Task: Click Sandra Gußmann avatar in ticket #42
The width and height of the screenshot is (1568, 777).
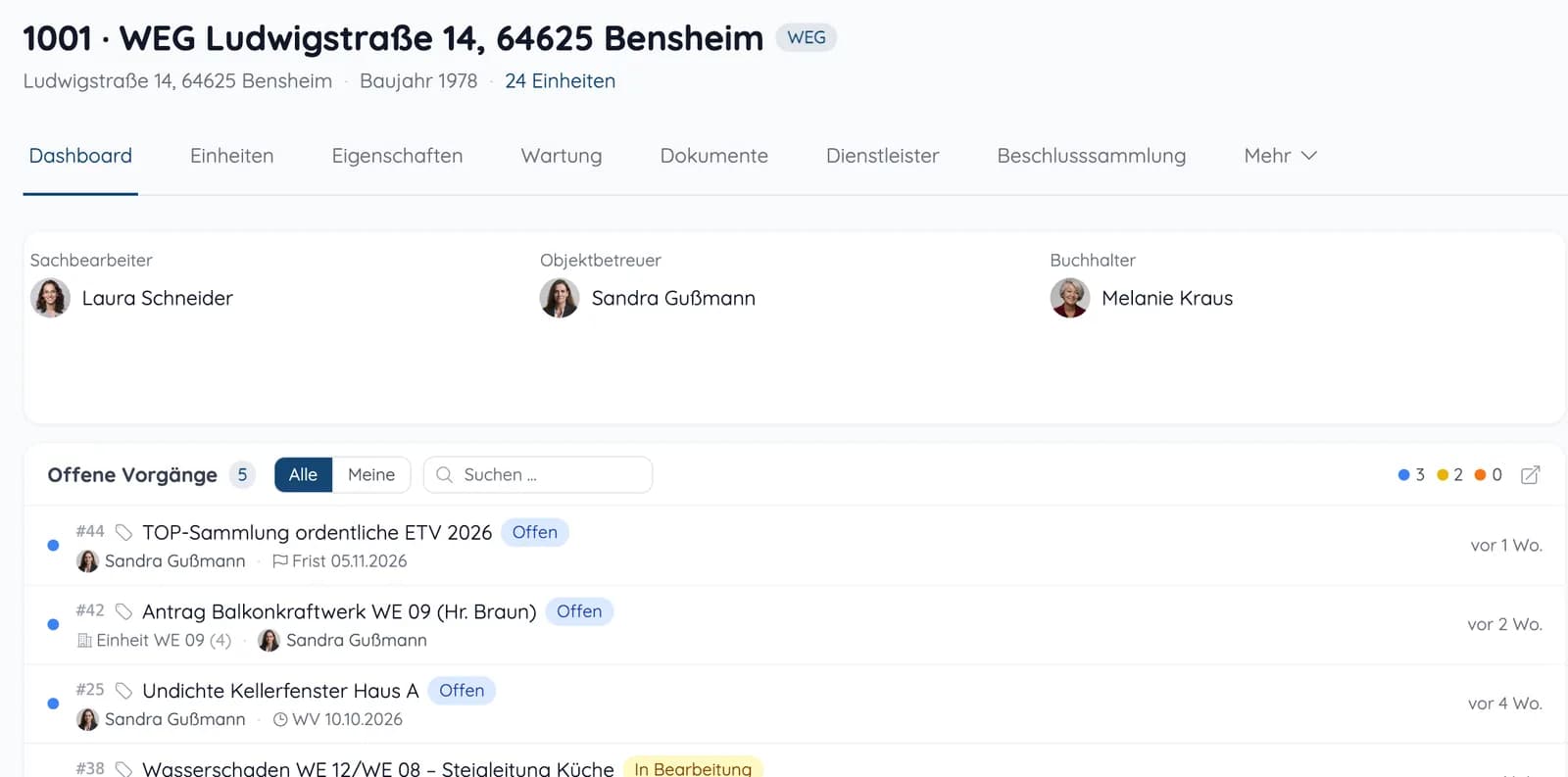Action: (269, 641)
